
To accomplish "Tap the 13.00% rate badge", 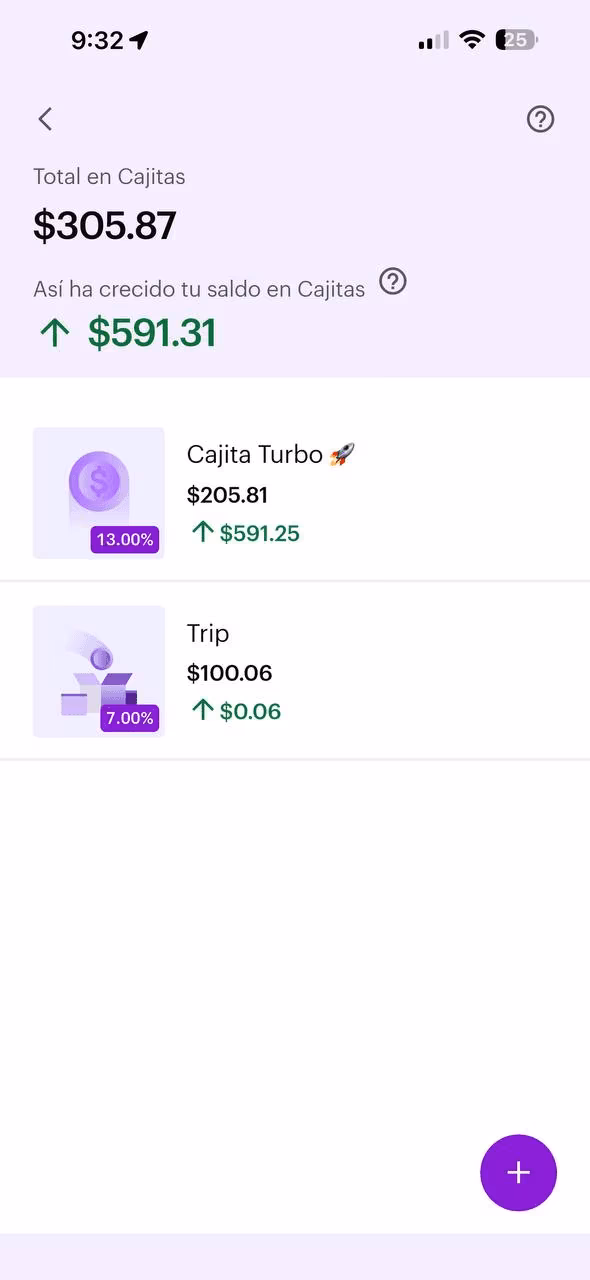I will [x=125, y=540].
